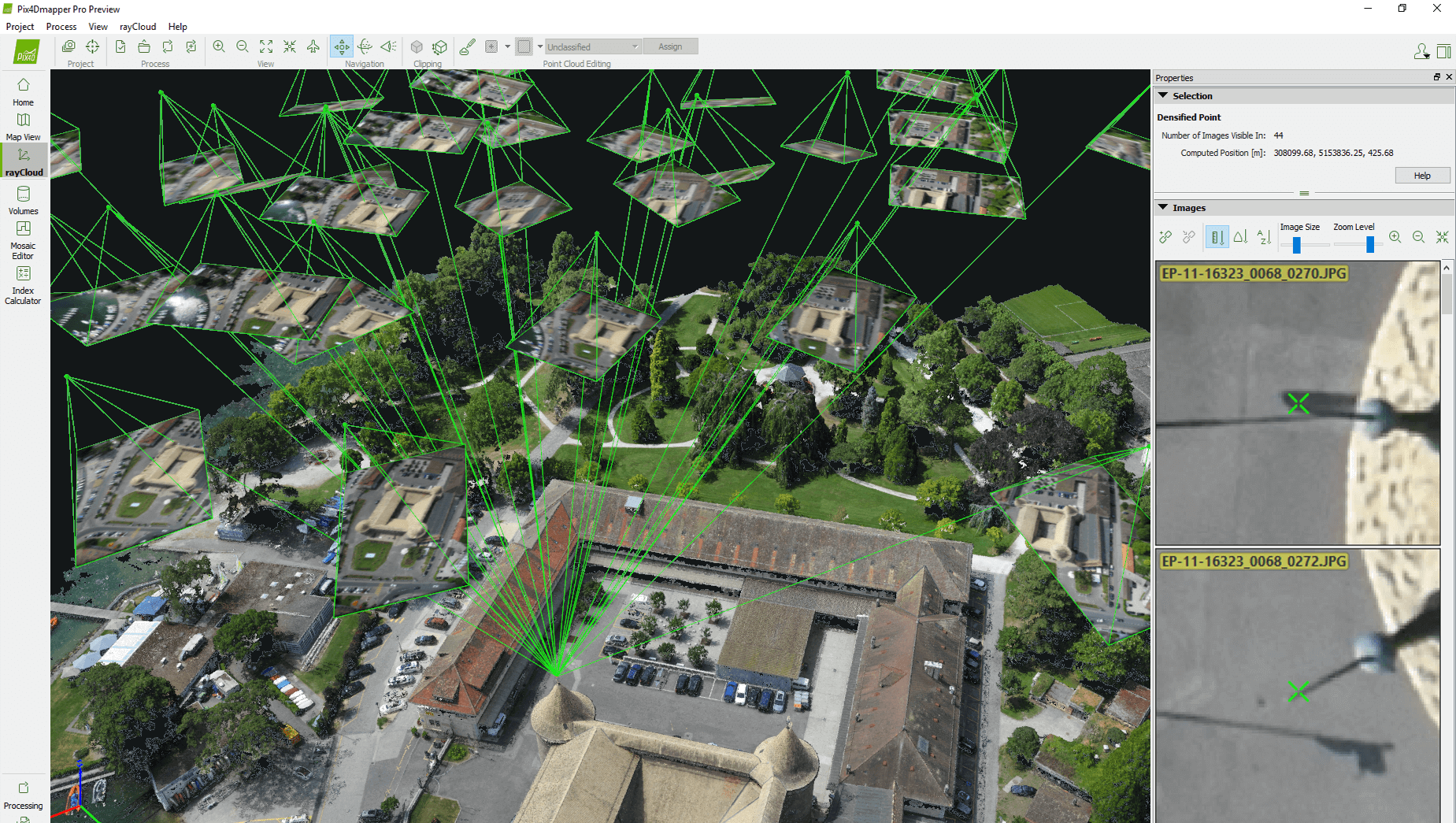Collapse the Images section
The width and height of the screenshot is (1456, 823).
click(x=1165, y=207)
